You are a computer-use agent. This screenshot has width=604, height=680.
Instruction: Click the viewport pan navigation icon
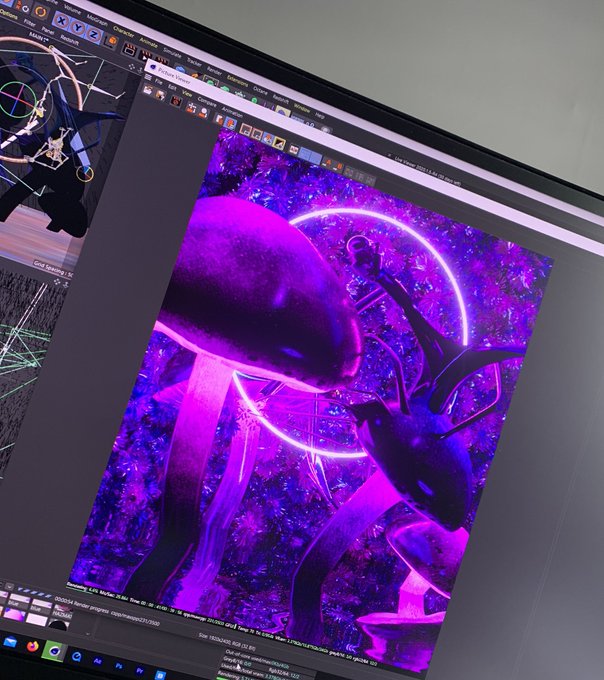click(132, 67)
